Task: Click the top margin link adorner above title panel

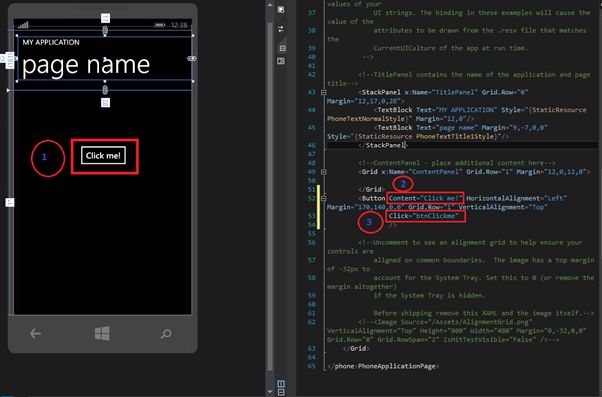Action: [105, 30]
